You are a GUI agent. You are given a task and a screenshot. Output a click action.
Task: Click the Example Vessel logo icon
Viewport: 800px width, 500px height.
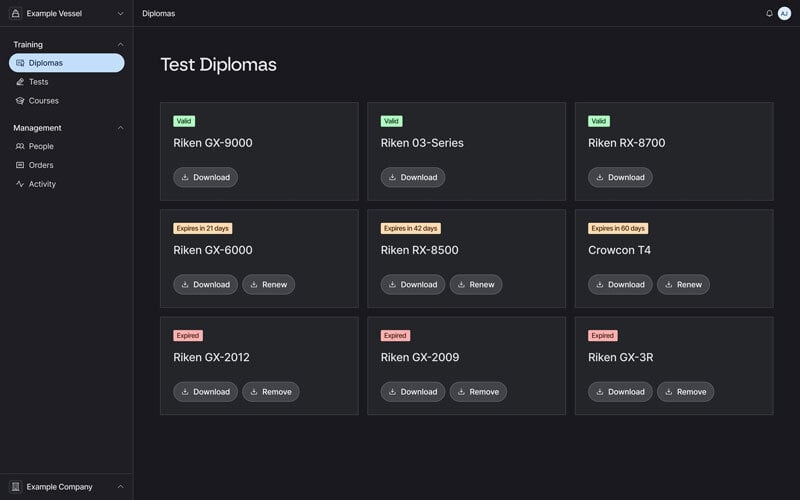(15, 13)
